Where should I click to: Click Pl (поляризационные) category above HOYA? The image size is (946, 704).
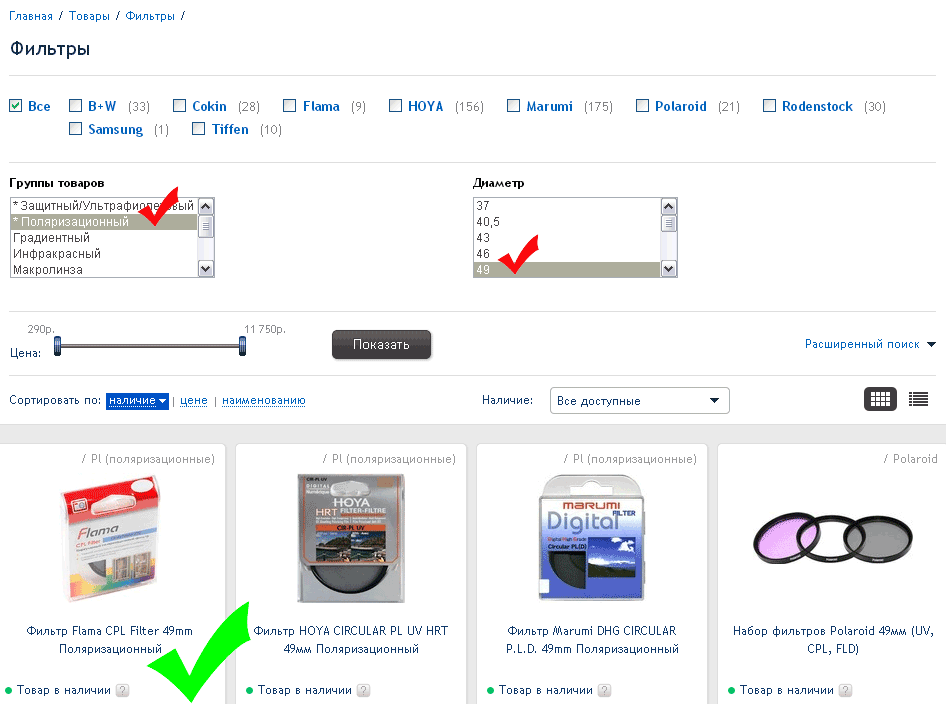pyautogui.click(x=394, y=459)
